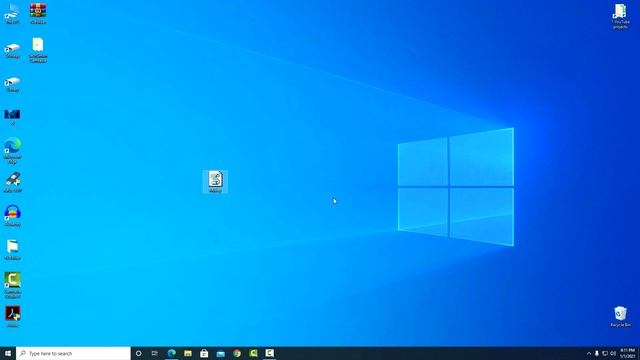The width and height of the screenshot is (640, 360).
Task: Select the YouTube projects folder on desktop
Action: pyautogui.click(x=620, y=16)
